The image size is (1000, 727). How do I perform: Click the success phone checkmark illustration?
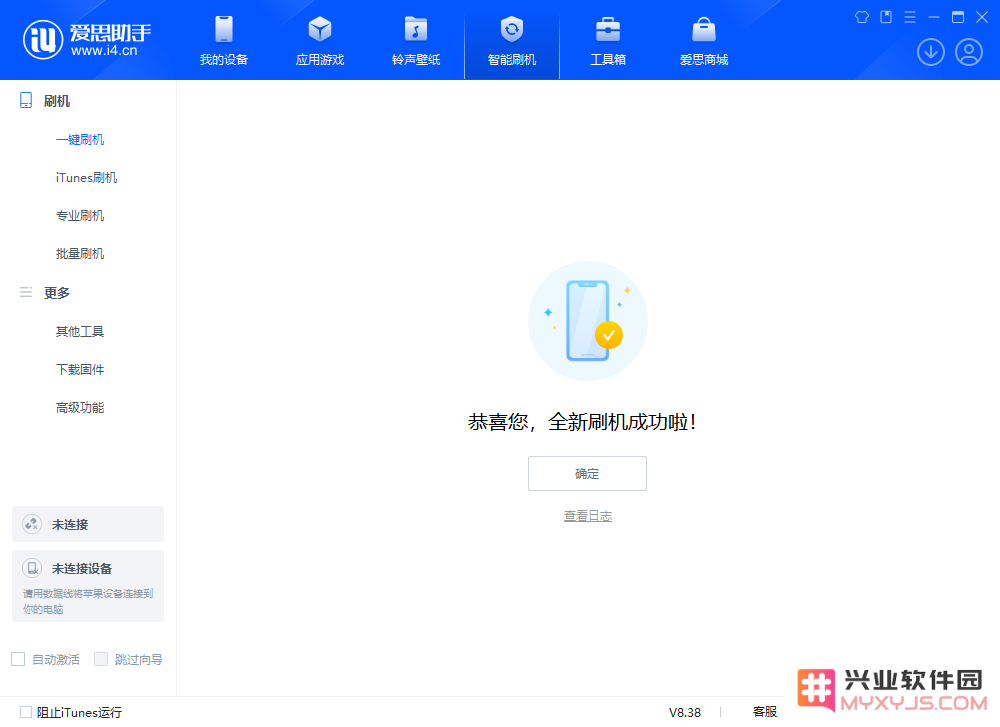click(587, 321)
